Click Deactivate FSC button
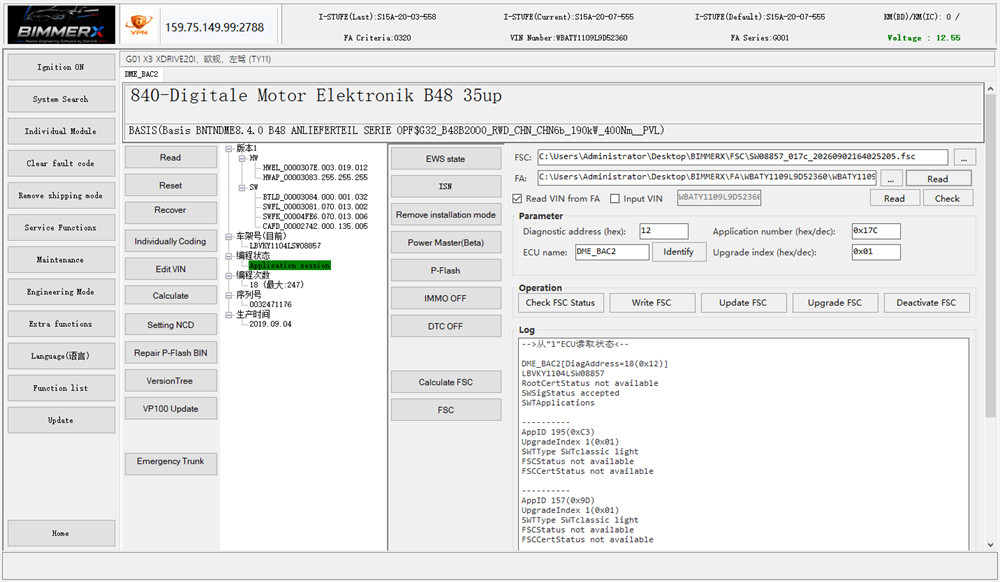The width and height of the screenshot is (1000, 582). 926,303
